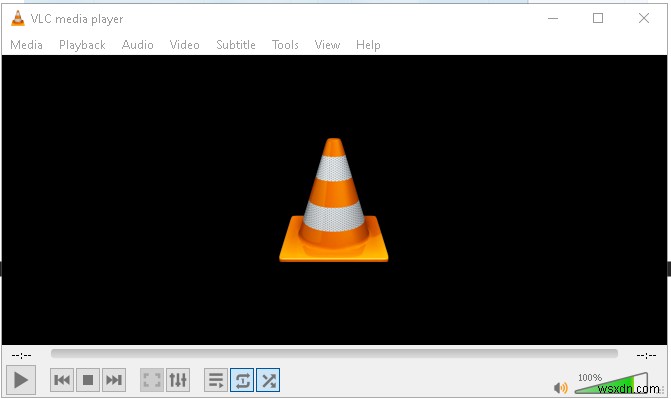Open the Video menu
The image size is (671, 399).
coord(184,45)
